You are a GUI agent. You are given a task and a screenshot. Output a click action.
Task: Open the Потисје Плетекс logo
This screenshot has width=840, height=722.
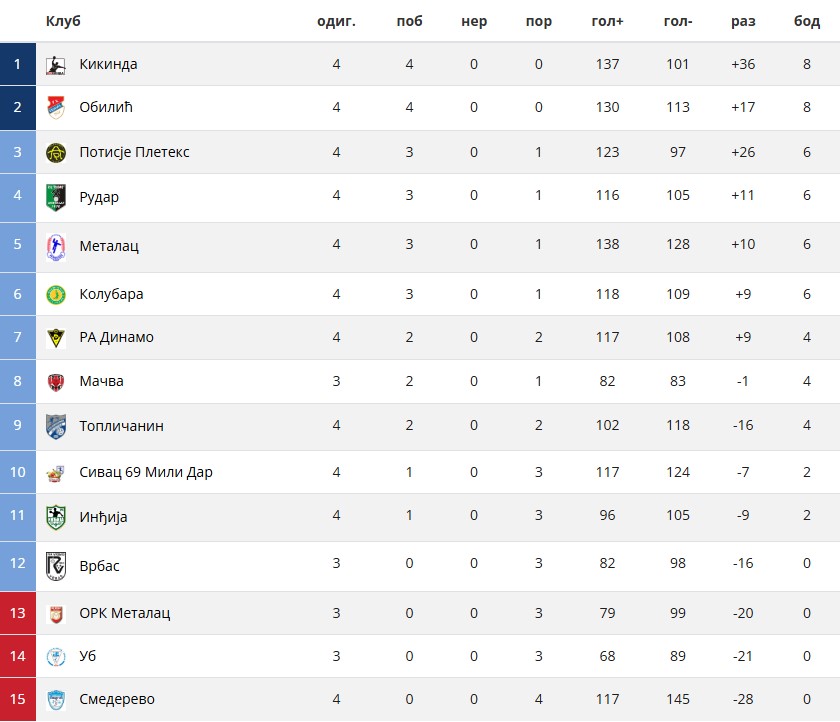pyautogui.click(x=56, y=153)
